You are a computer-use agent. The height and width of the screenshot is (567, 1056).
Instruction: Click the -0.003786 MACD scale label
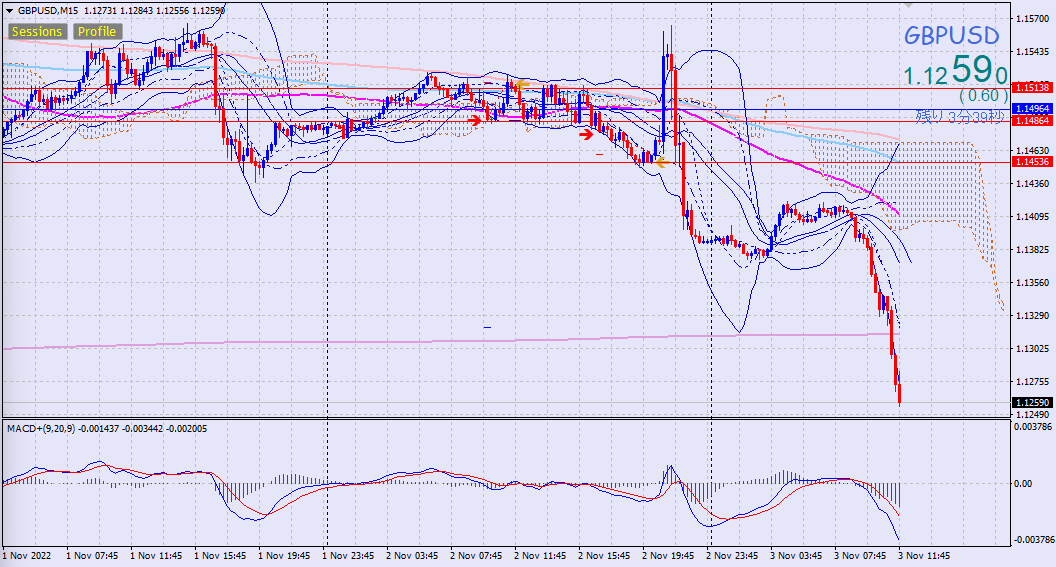point(1034,539)
